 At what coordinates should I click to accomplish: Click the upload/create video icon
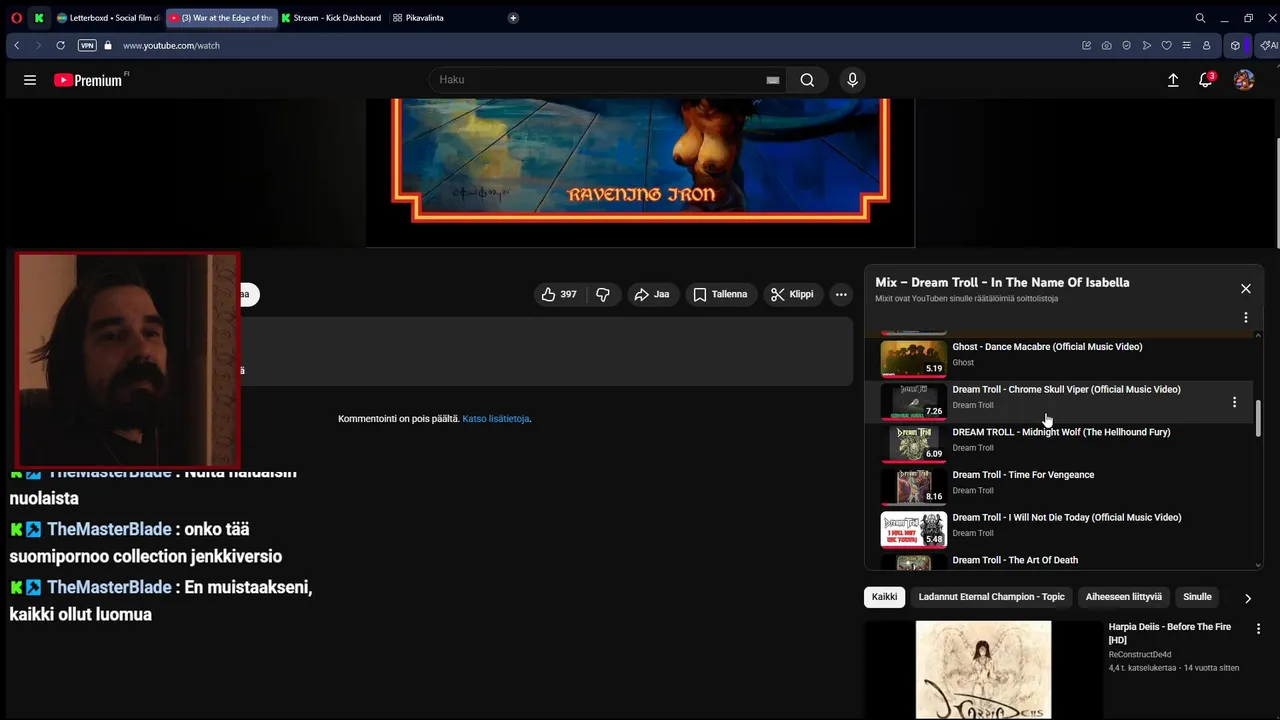click(x=1173, y=80)
